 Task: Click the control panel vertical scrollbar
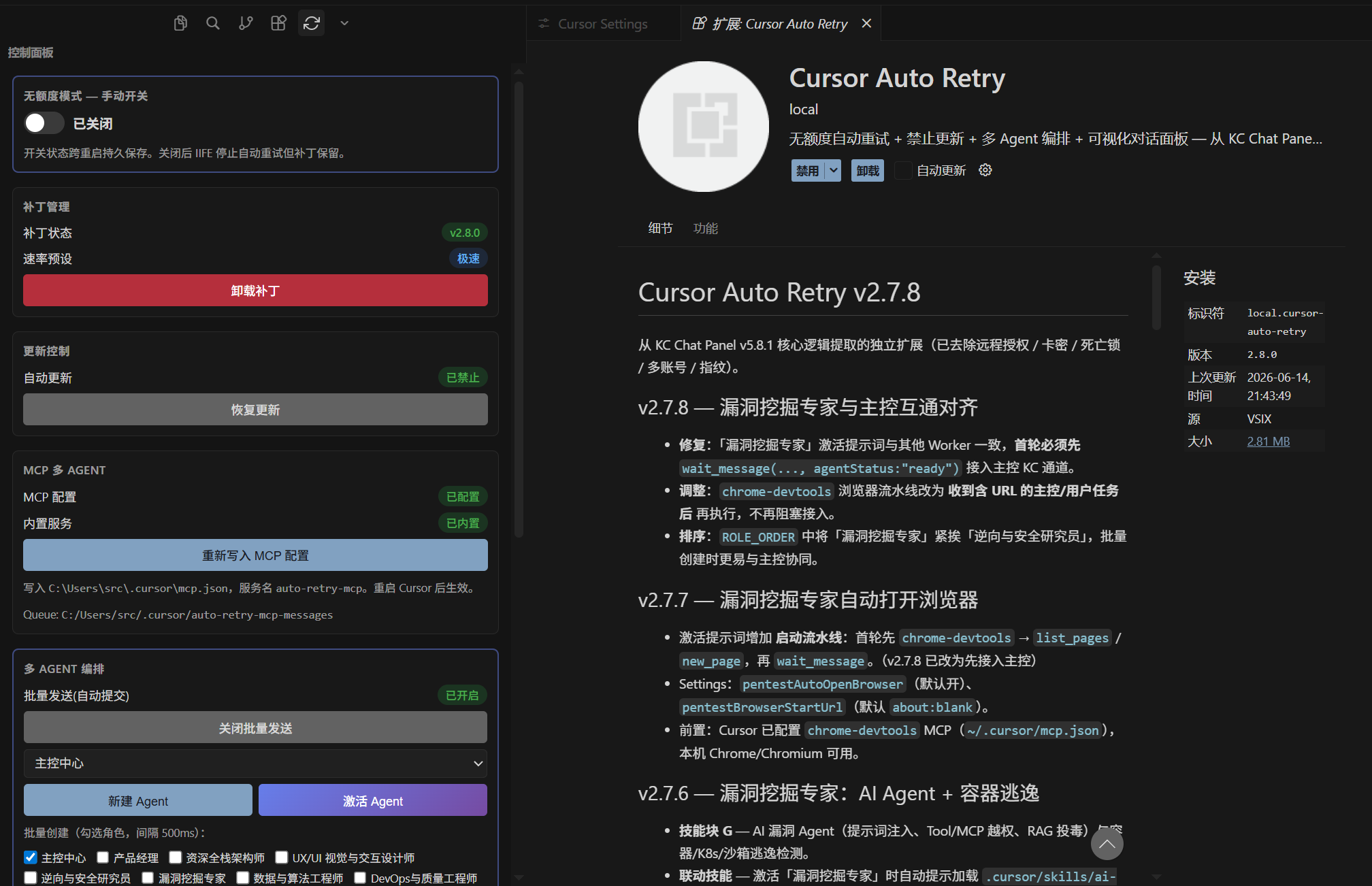pyautogui.click(x=519, y=310)
